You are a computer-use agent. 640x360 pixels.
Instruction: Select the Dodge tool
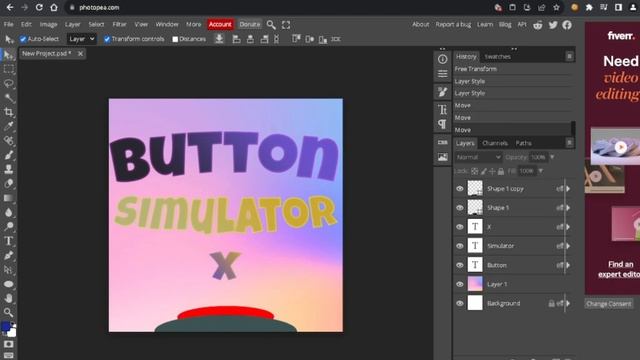pos(9,227)
